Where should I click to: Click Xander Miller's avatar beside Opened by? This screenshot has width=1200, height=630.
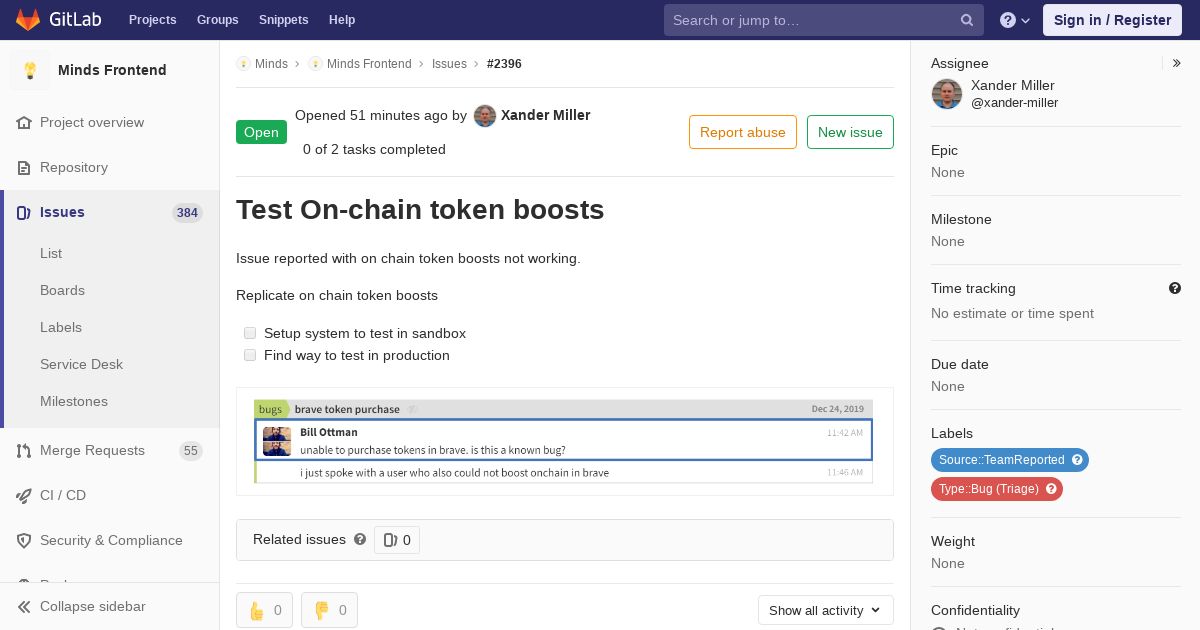pos(485,116)
